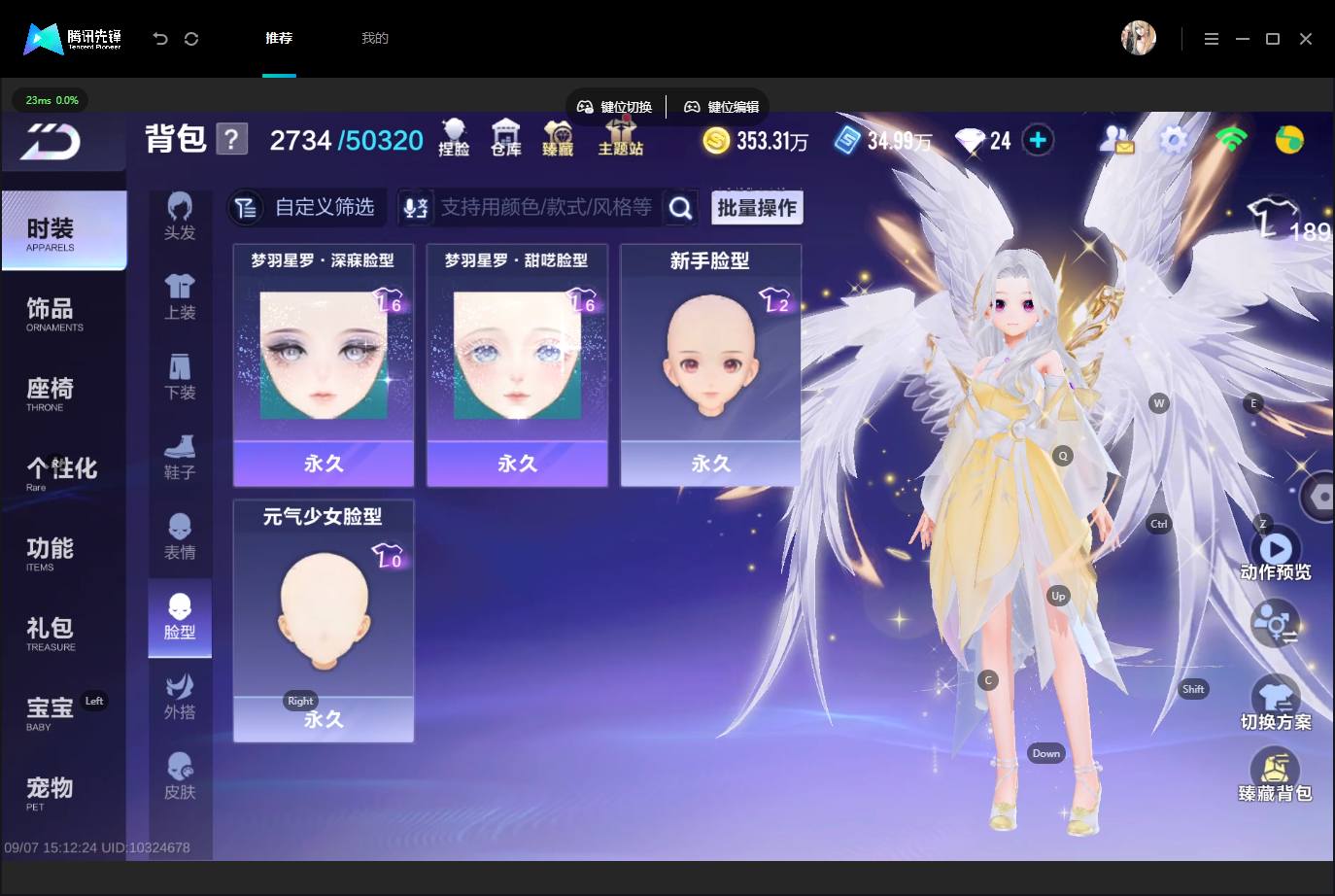This screenshot has height=896, width=1335.
Task: Open the game settings gear
Action: [x=1174, y=141]
